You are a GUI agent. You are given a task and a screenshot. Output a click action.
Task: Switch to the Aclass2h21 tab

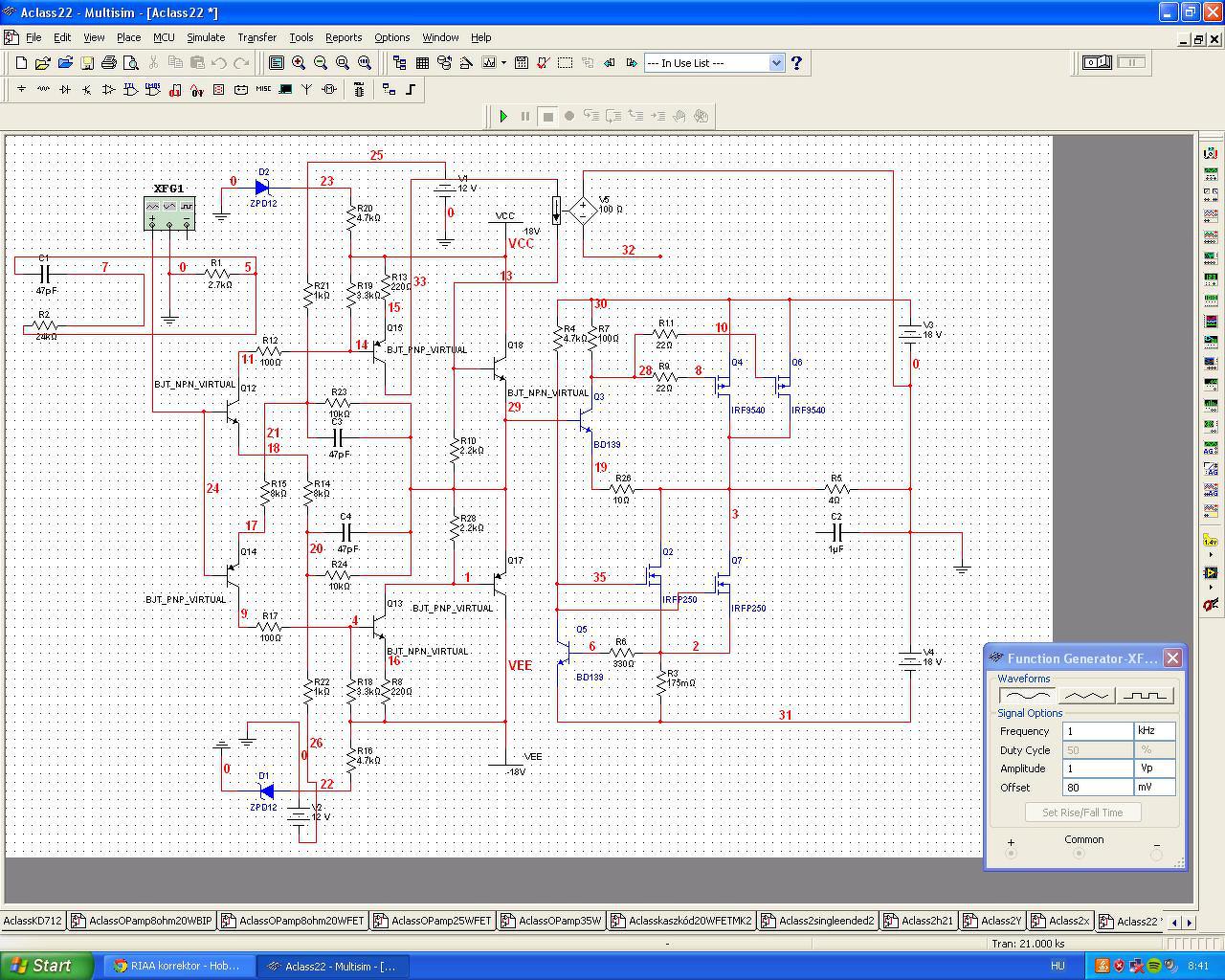tap(921, 921)
